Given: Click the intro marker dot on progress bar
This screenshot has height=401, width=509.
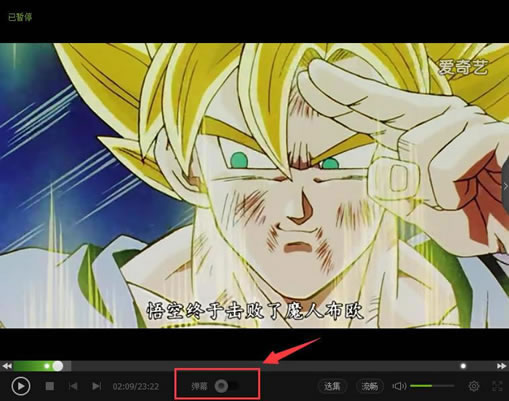Looking at the screenshot, I should click(47, 366).
